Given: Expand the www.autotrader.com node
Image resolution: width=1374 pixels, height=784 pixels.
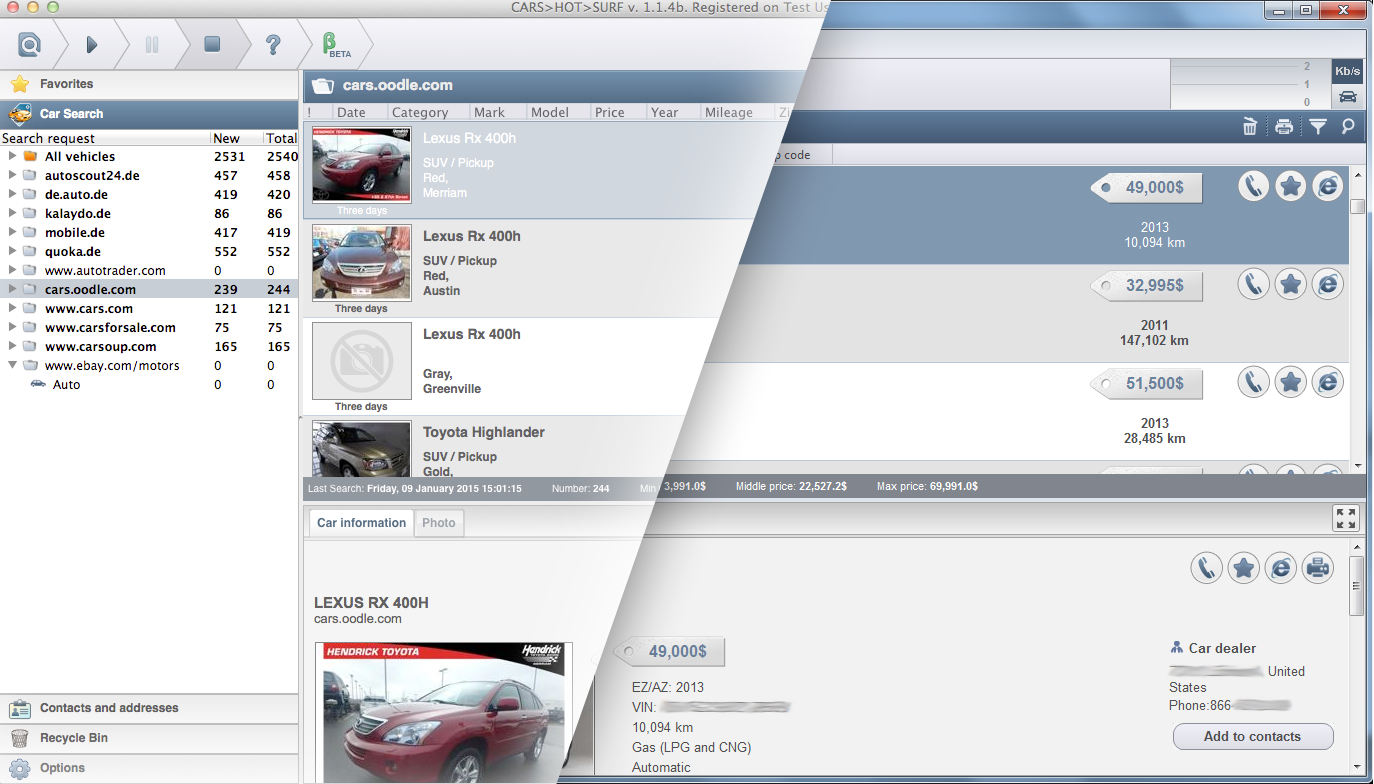Looking at the screenshot, I should (x=12, y=271).
